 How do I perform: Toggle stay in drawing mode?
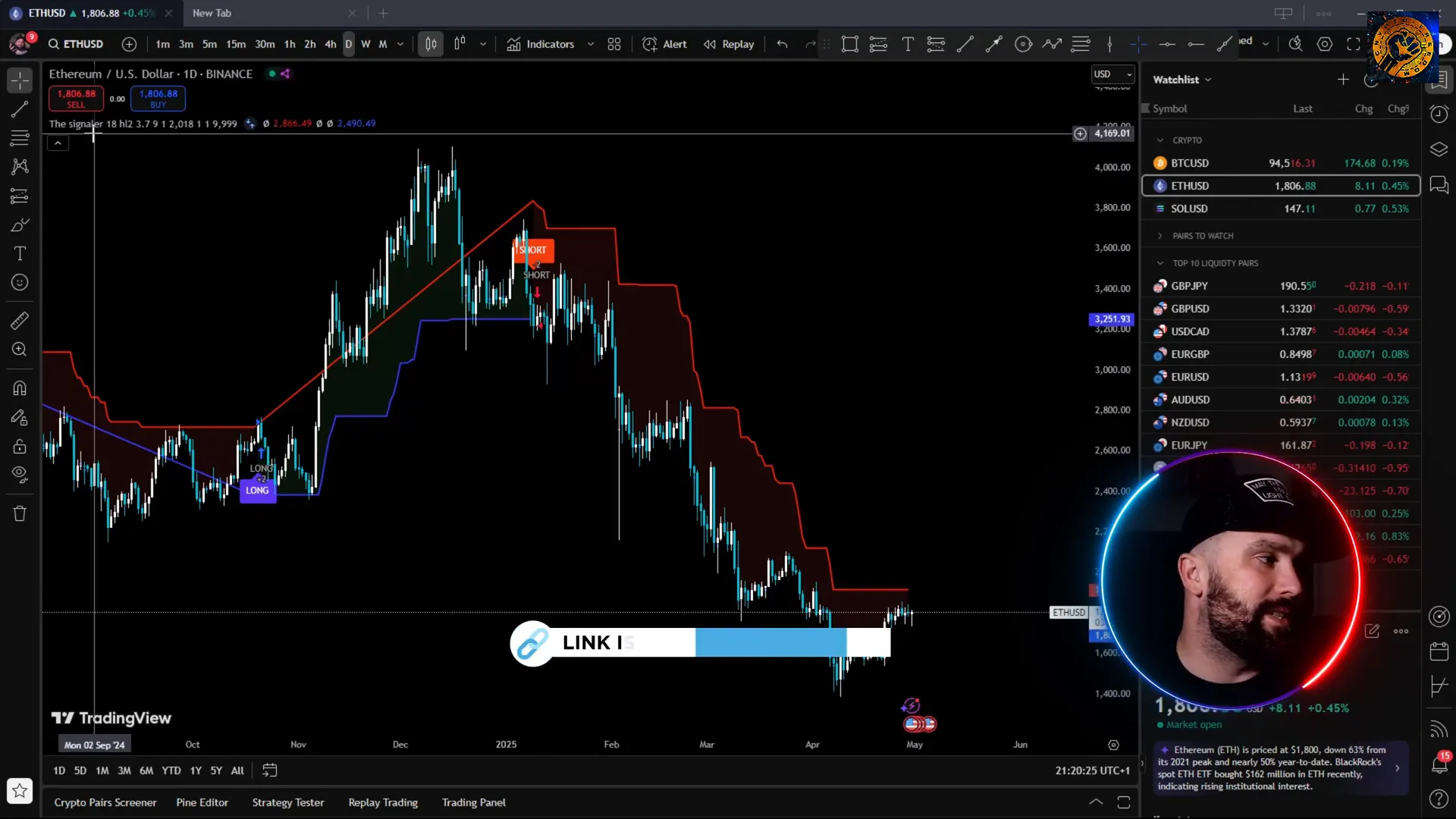20,417
